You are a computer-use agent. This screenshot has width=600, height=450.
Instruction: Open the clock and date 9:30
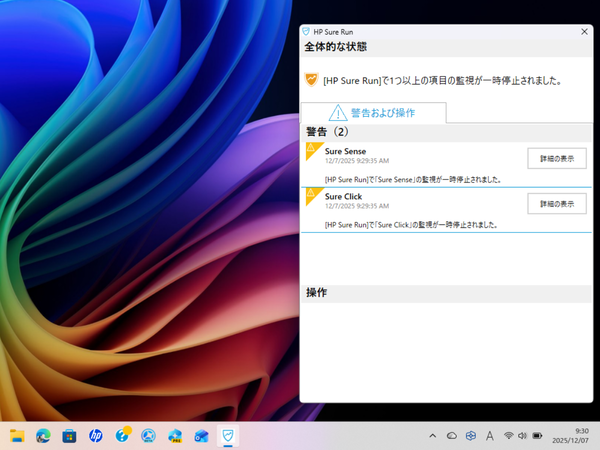[x=570, y=435]
